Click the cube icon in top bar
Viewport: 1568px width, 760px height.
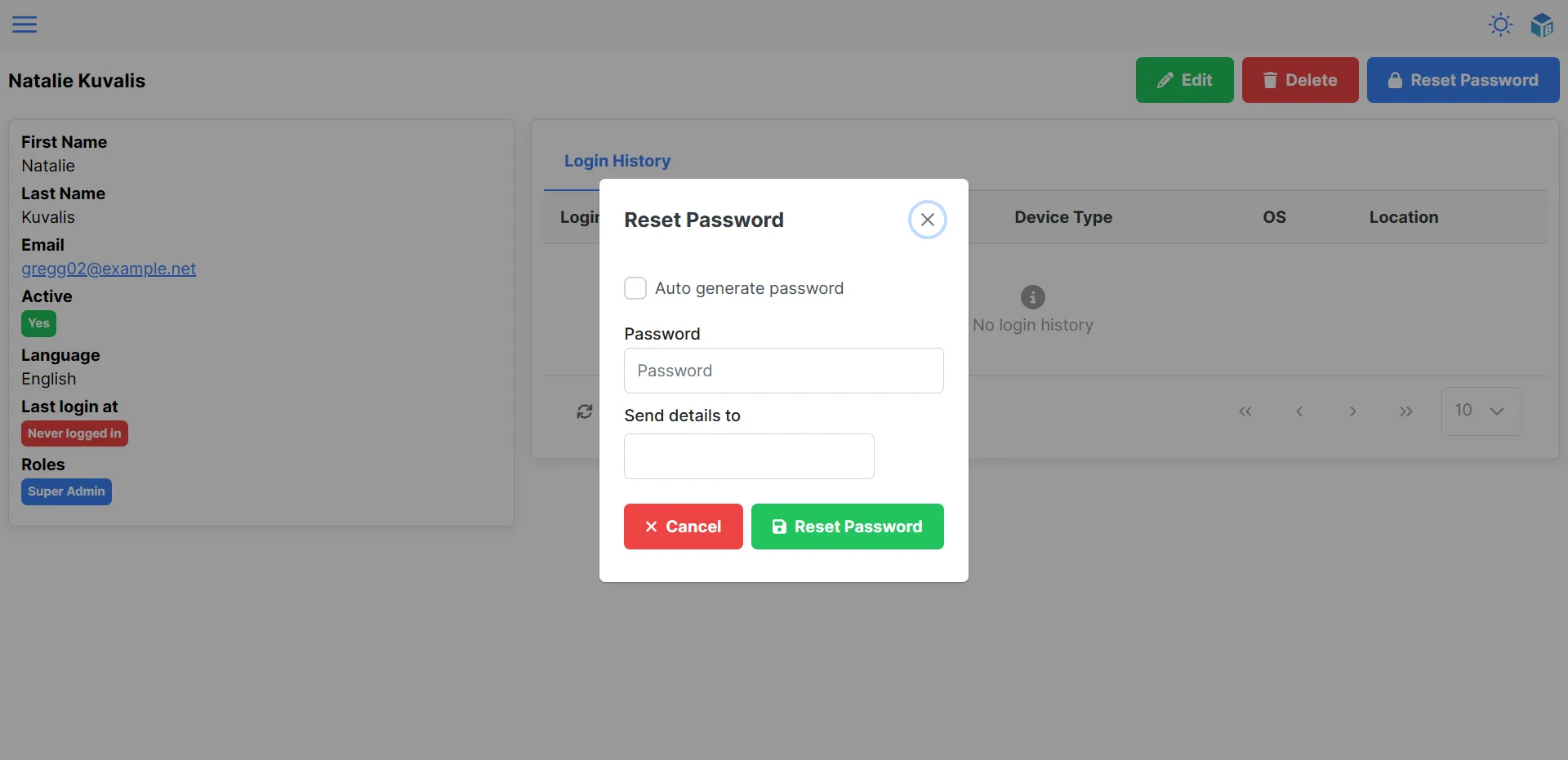pos(1541,25)
